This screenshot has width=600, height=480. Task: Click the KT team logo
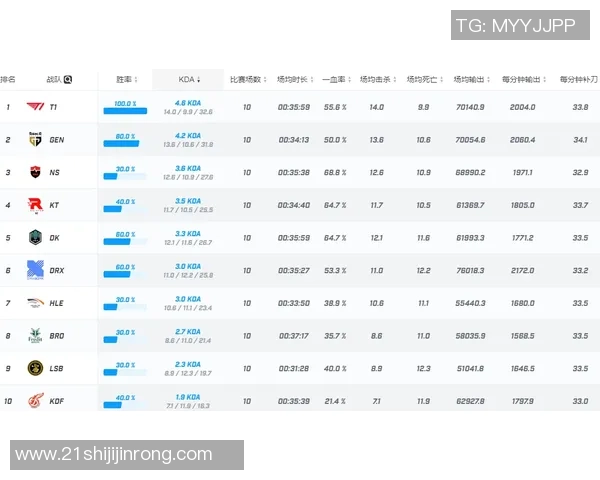coord(34,205)
